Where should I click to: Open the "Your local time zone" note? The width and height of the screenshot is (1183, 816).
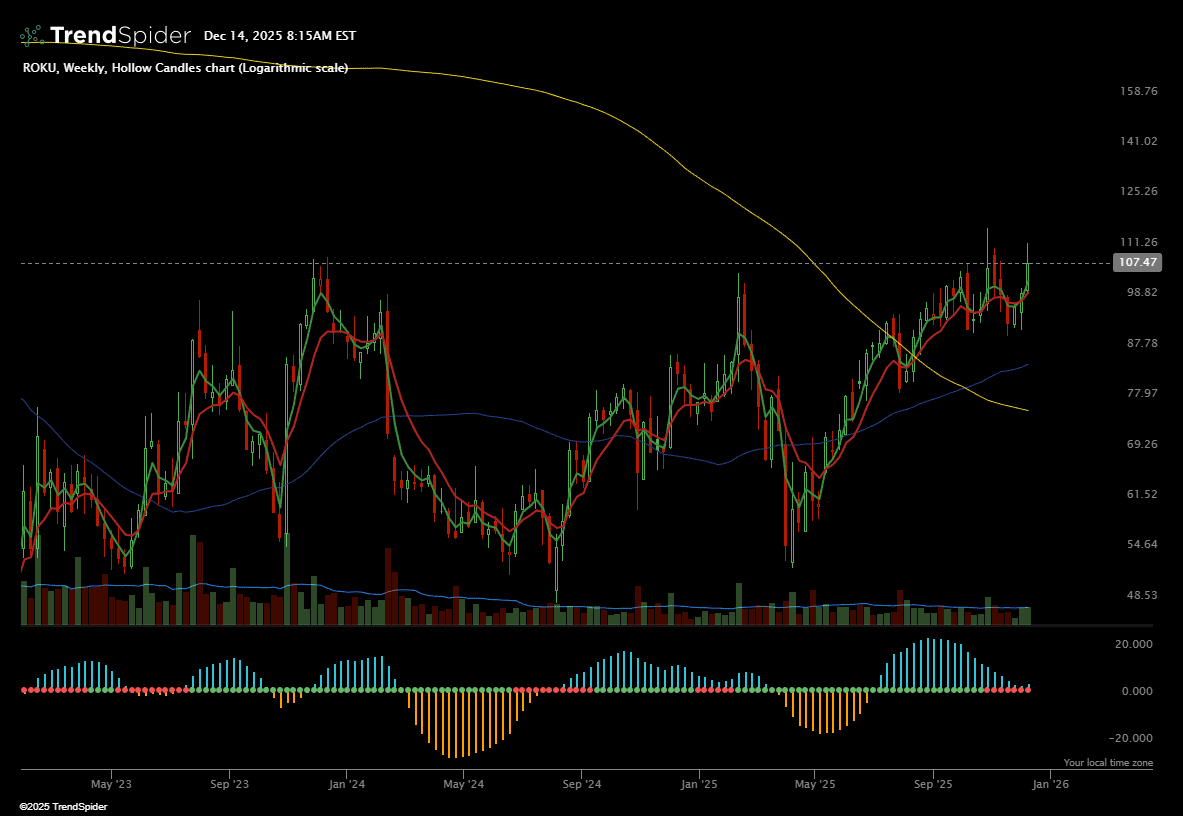click(1107, 763)
